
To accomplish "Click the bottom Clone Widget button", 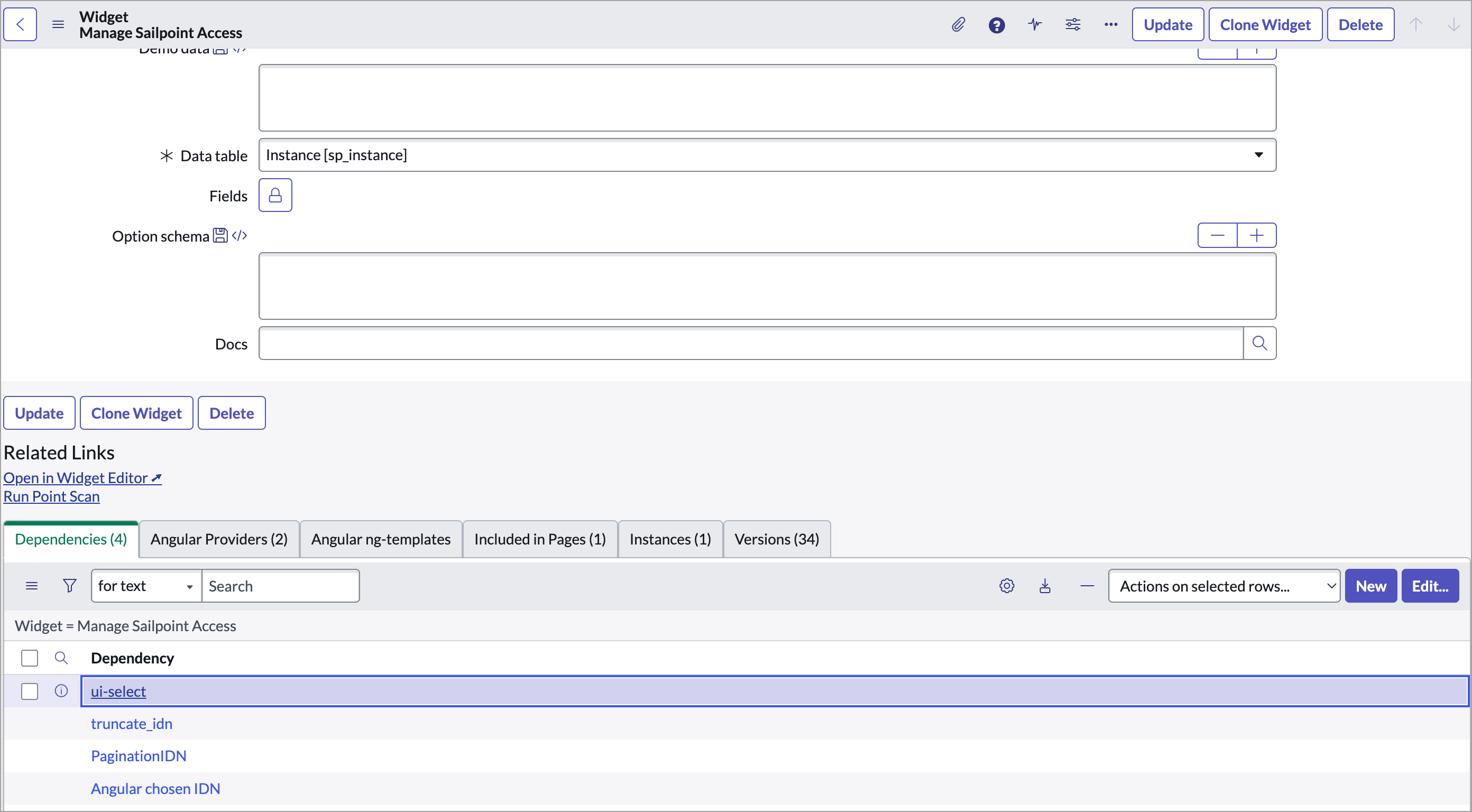I will (136, 413).
